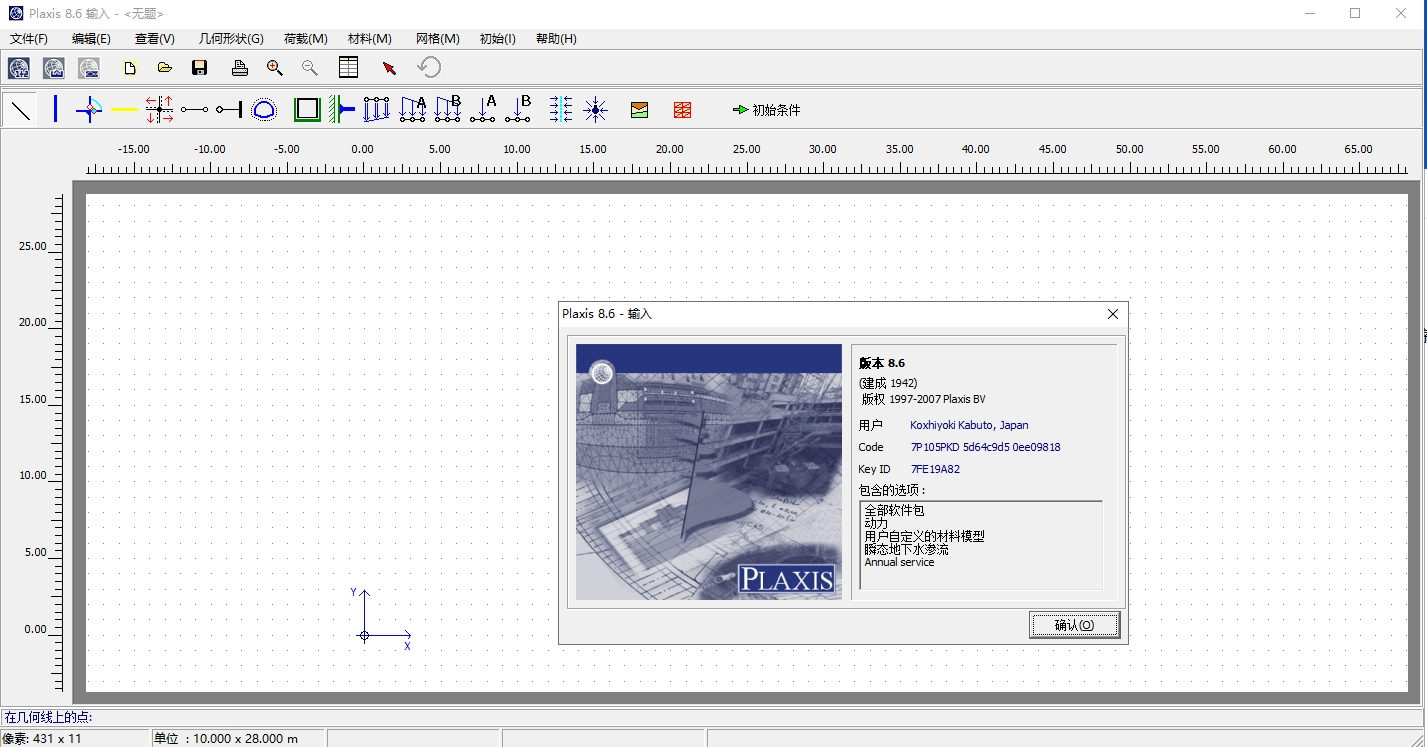Pick the Interface tool with red arrows
Image resolution: width=1427 pixels, height=747 pixels.
159,109
